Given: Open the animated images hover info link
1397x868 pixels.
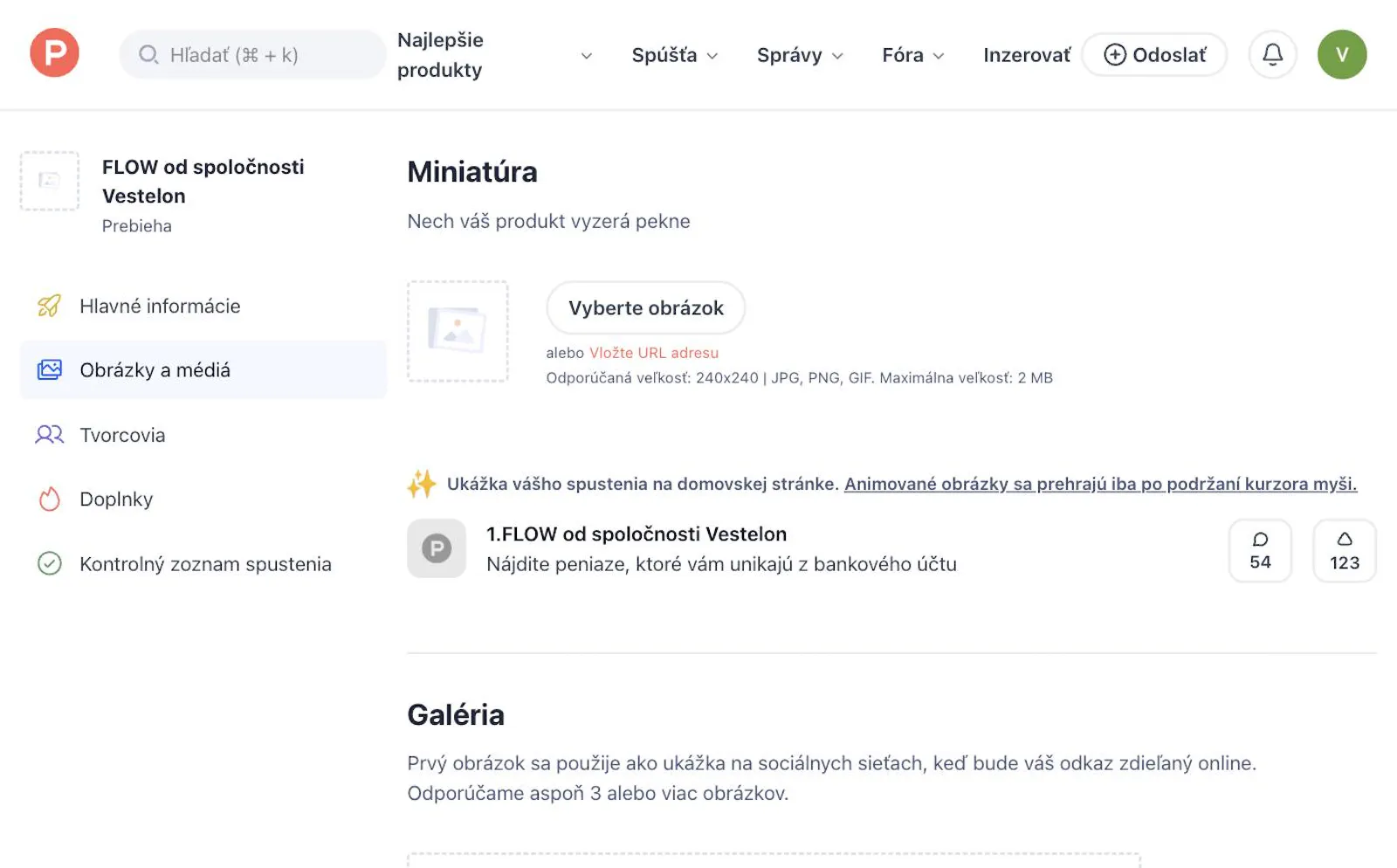Looking at the screenshot, I should pyautogui.click(x=1100, y=484).
